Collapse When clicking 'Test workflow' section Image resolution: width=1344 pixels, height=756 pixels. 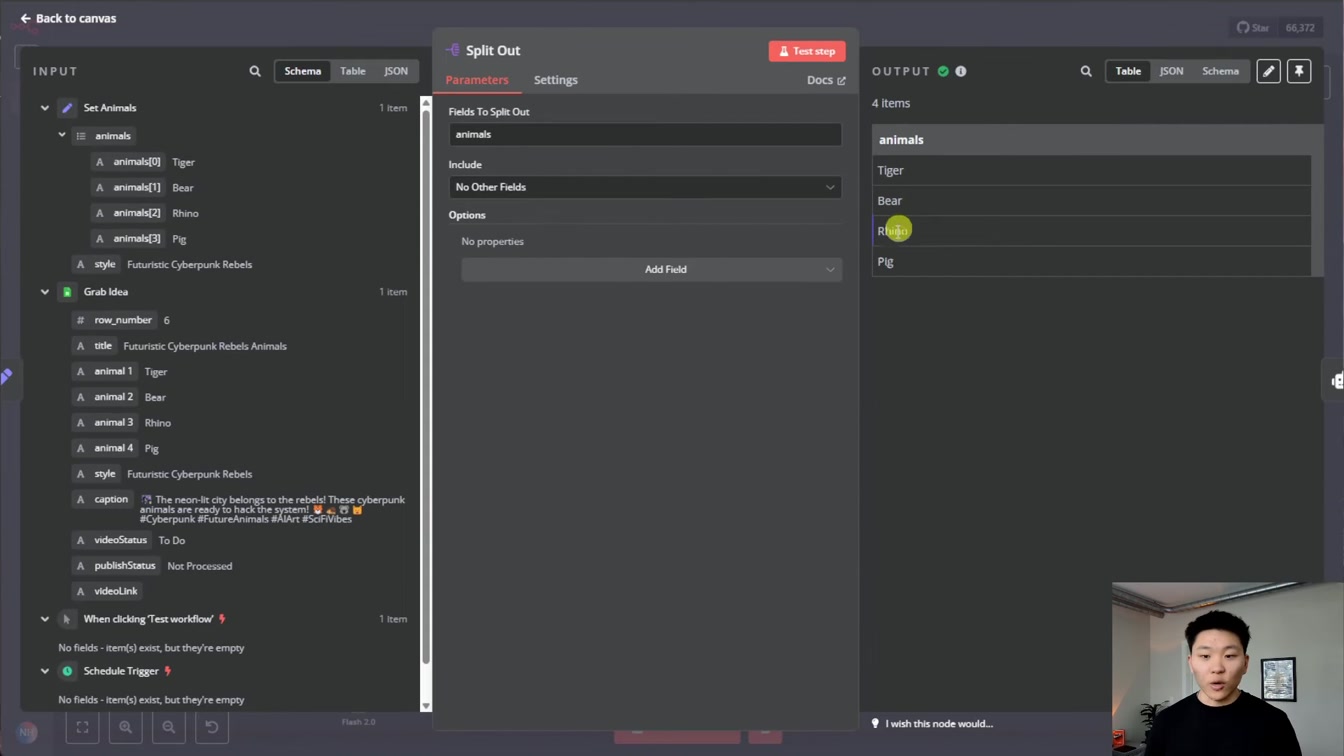45,619
